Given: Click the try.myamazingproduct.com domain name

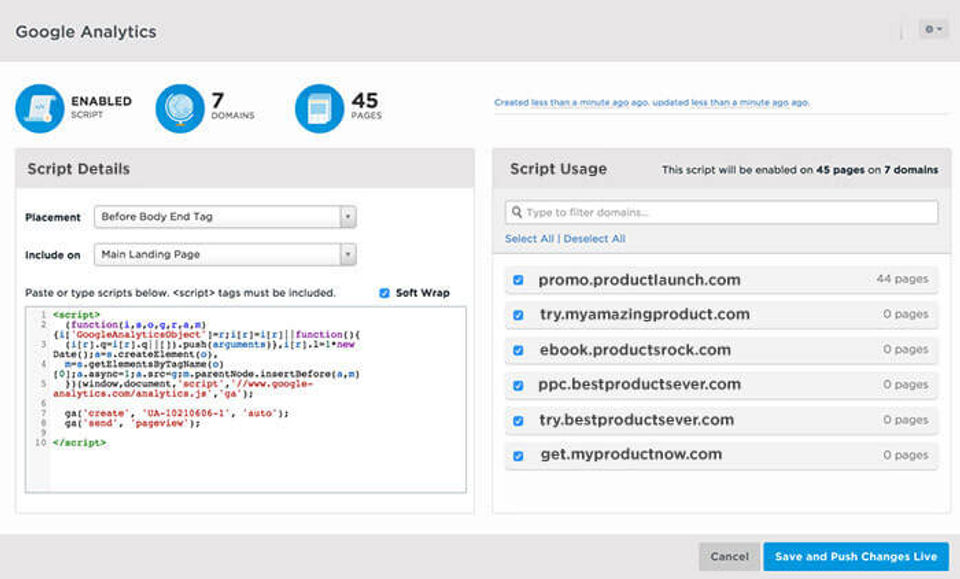Looking at the screenshot, I should pos(645,315).
